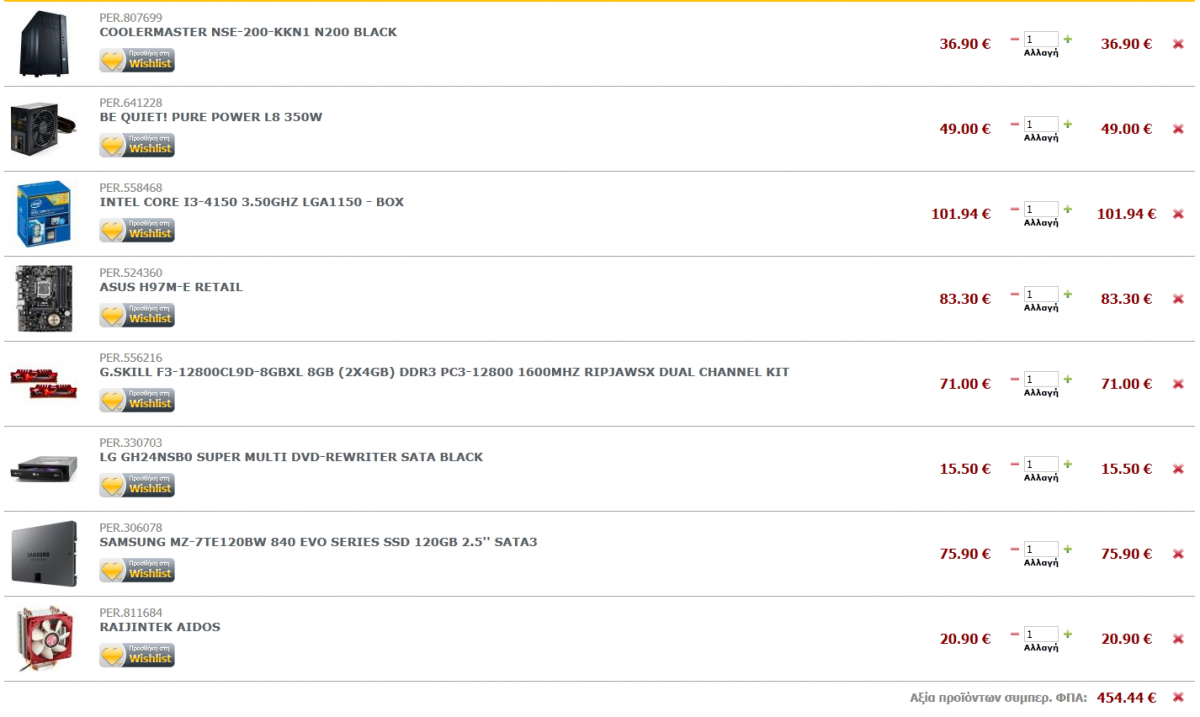Open ASUS H97M-E Retail product link
Image resolution: width=1200 pixels, height=717 pixels.
tap(171, 287)
